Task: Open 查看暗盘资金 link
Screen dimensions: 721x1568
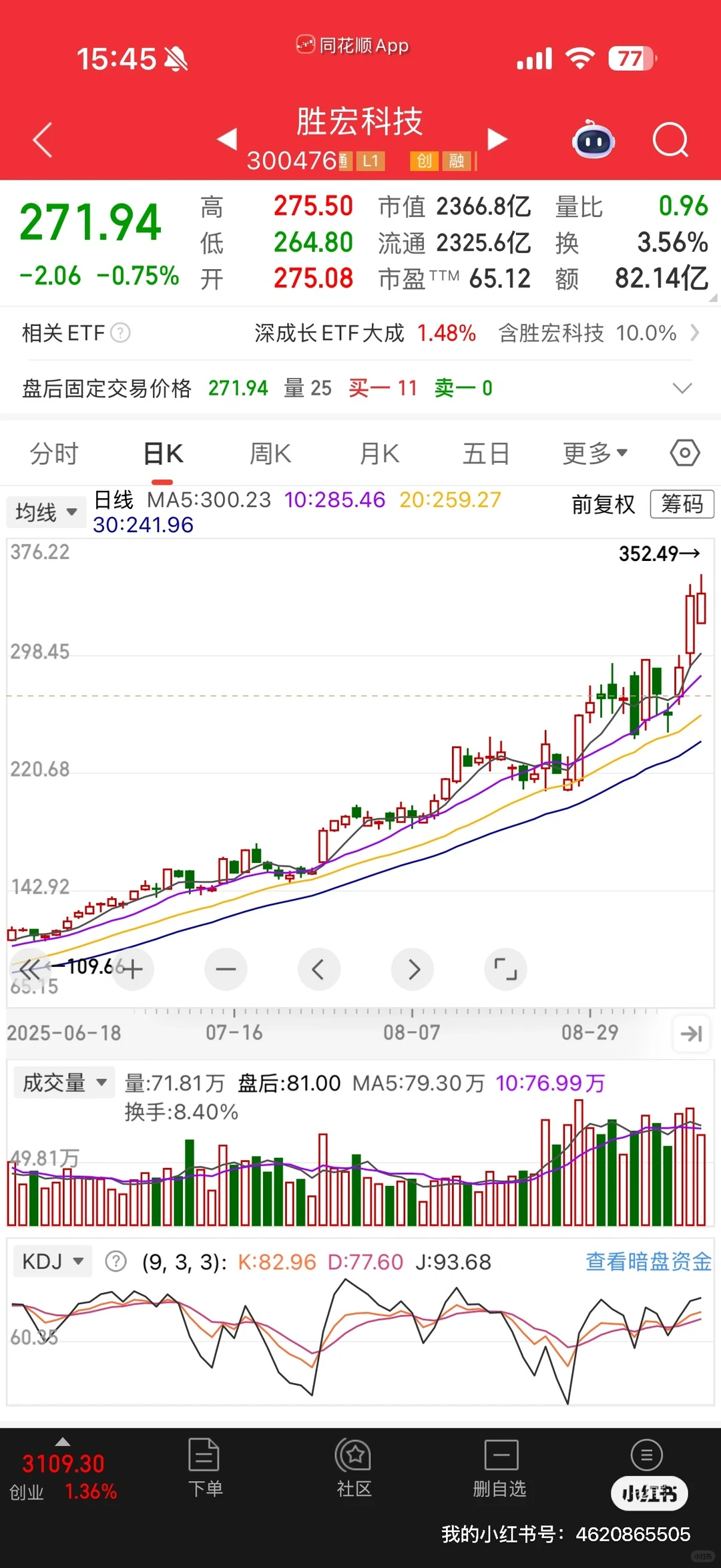Action: point(648,1261)
